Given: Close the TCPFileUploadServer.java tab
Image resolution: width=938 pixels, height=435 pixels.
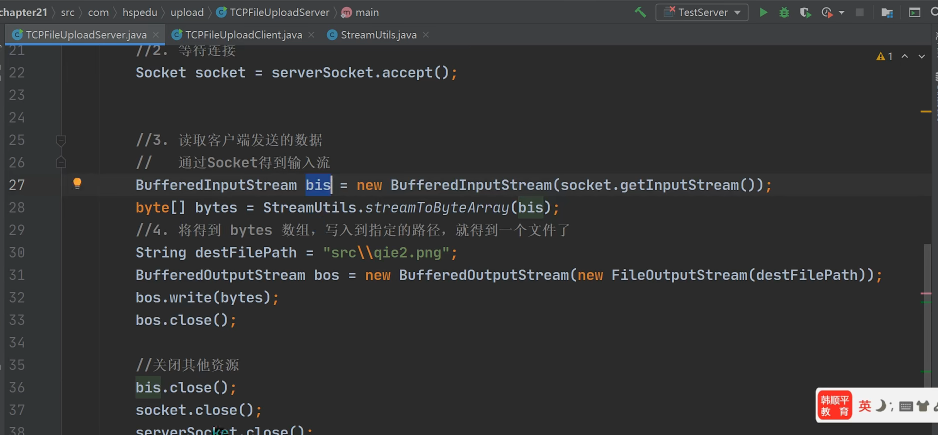Looking at the screenshot, I should tap(156, 35).
